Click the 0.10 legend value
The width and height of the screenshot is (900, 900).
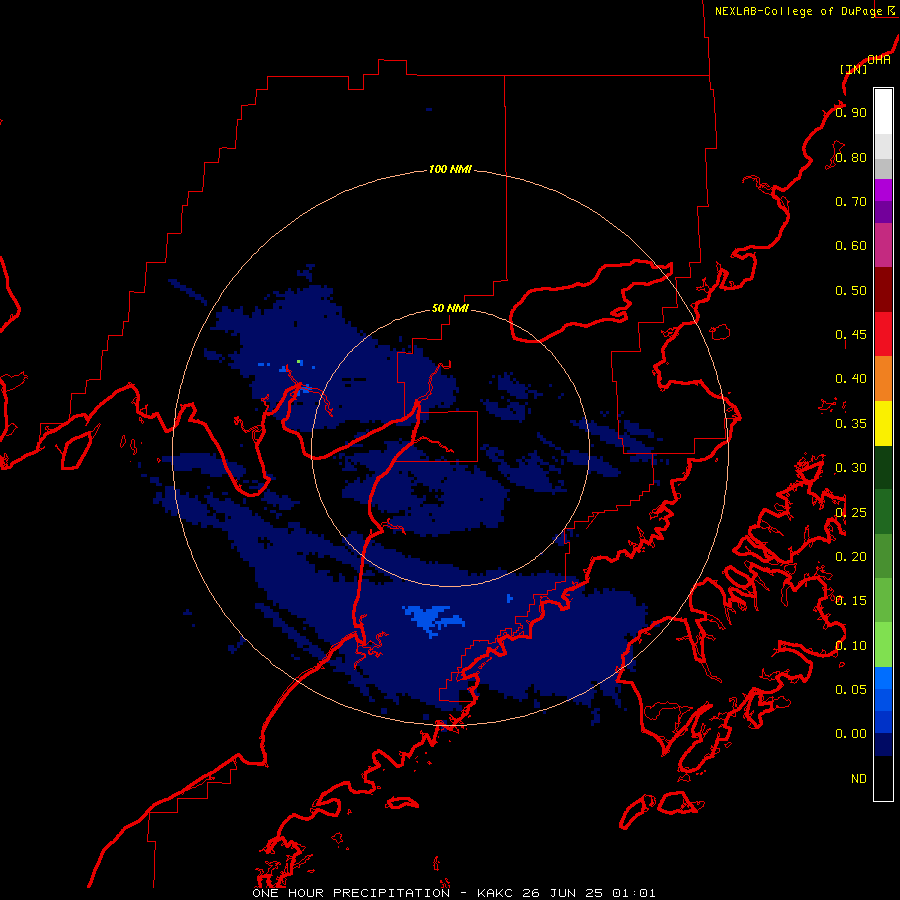click(851, 646)
